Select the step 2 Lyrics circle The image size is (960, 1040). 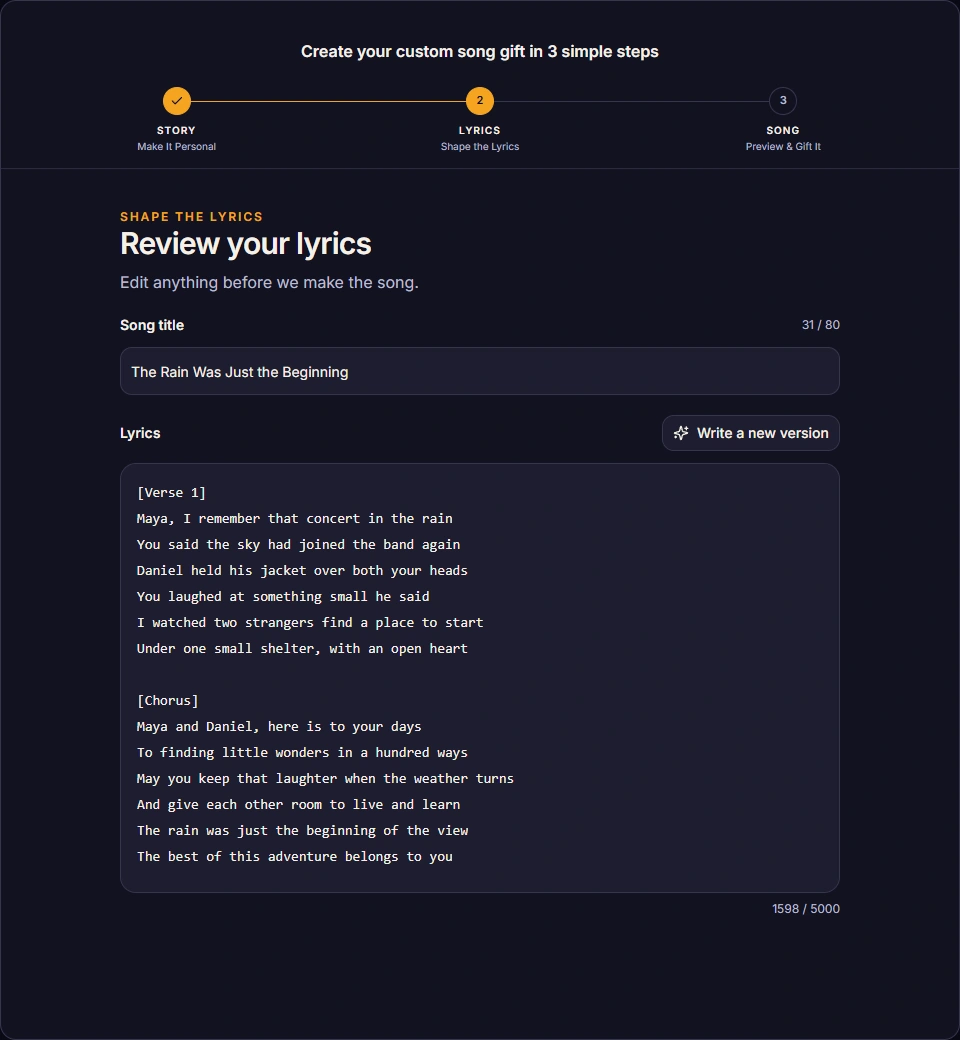pos(480,101)
